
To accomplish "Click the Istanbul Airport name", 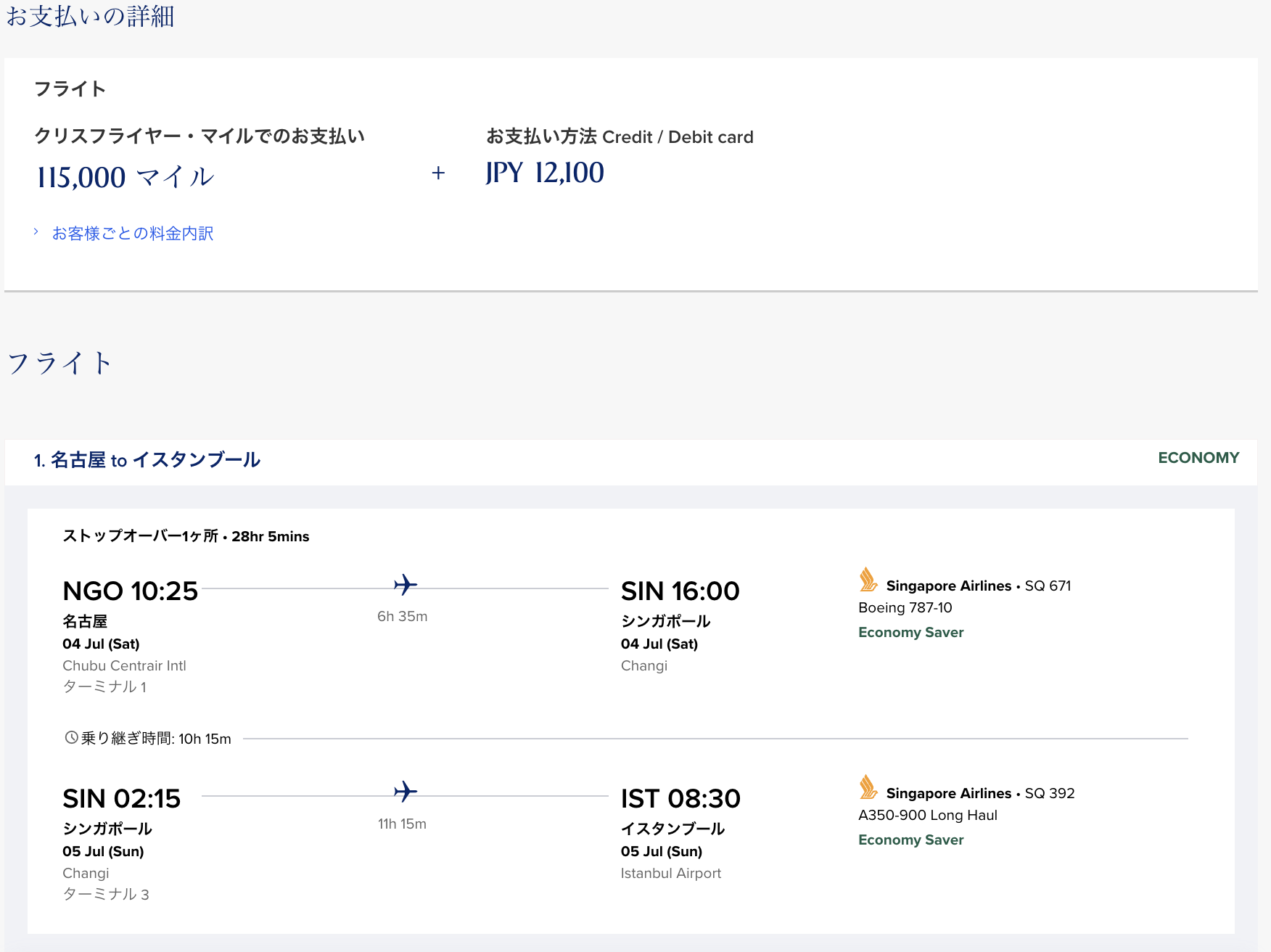I will click(671, 873).
